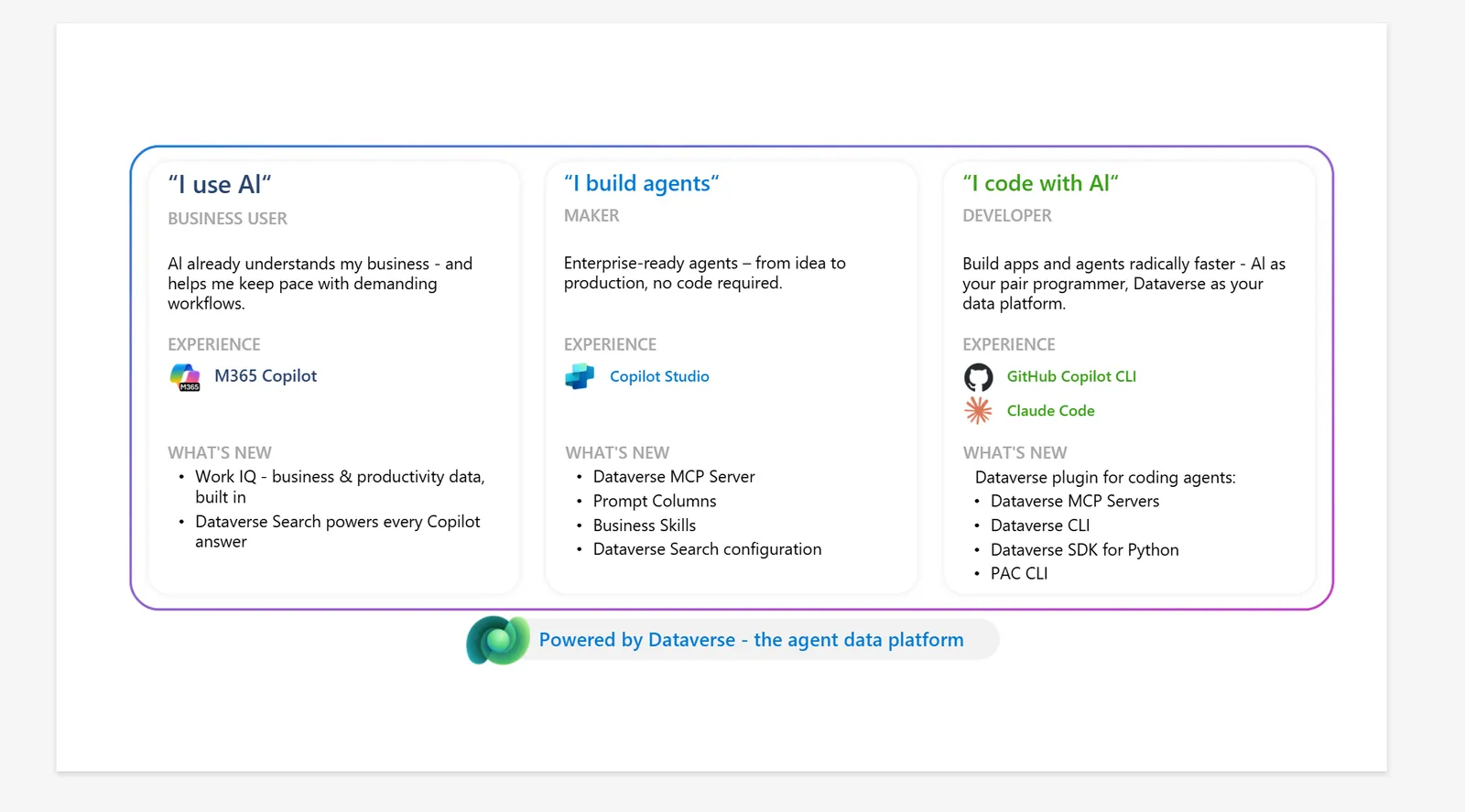Viewport: 1465px width, 812px height.
Task: Click the DEVELOPER label
Action: point(1007,216)
